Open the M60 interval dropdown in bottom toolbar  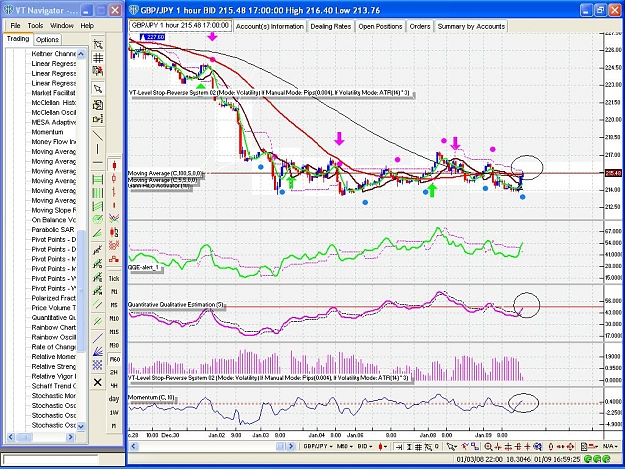(345, 446)
